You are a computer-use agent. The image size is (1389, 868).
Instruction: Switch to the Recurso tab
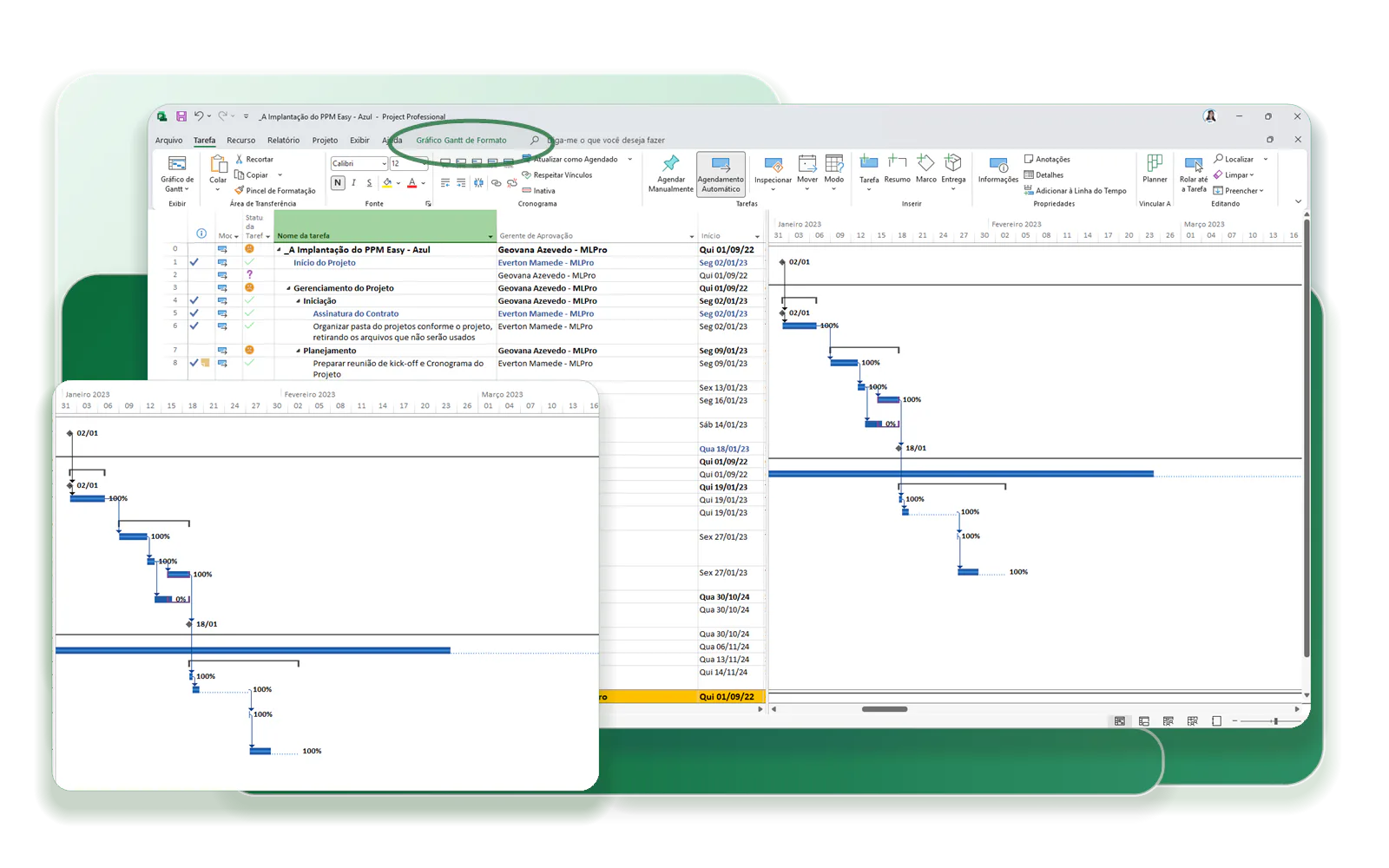(x=241, y=141)
